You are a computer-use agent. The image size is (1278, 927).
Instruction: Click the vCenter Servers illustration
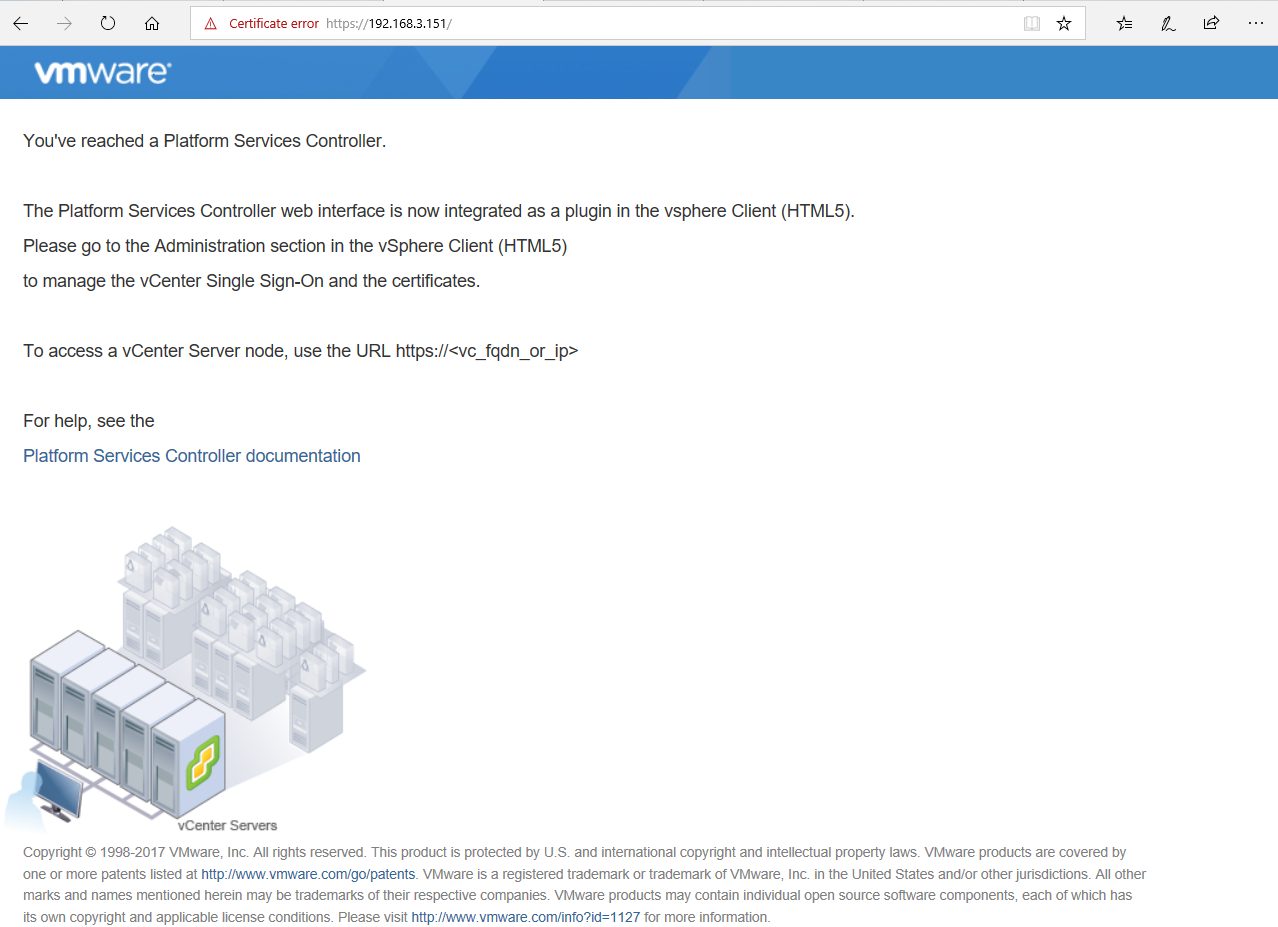[185, 677]
